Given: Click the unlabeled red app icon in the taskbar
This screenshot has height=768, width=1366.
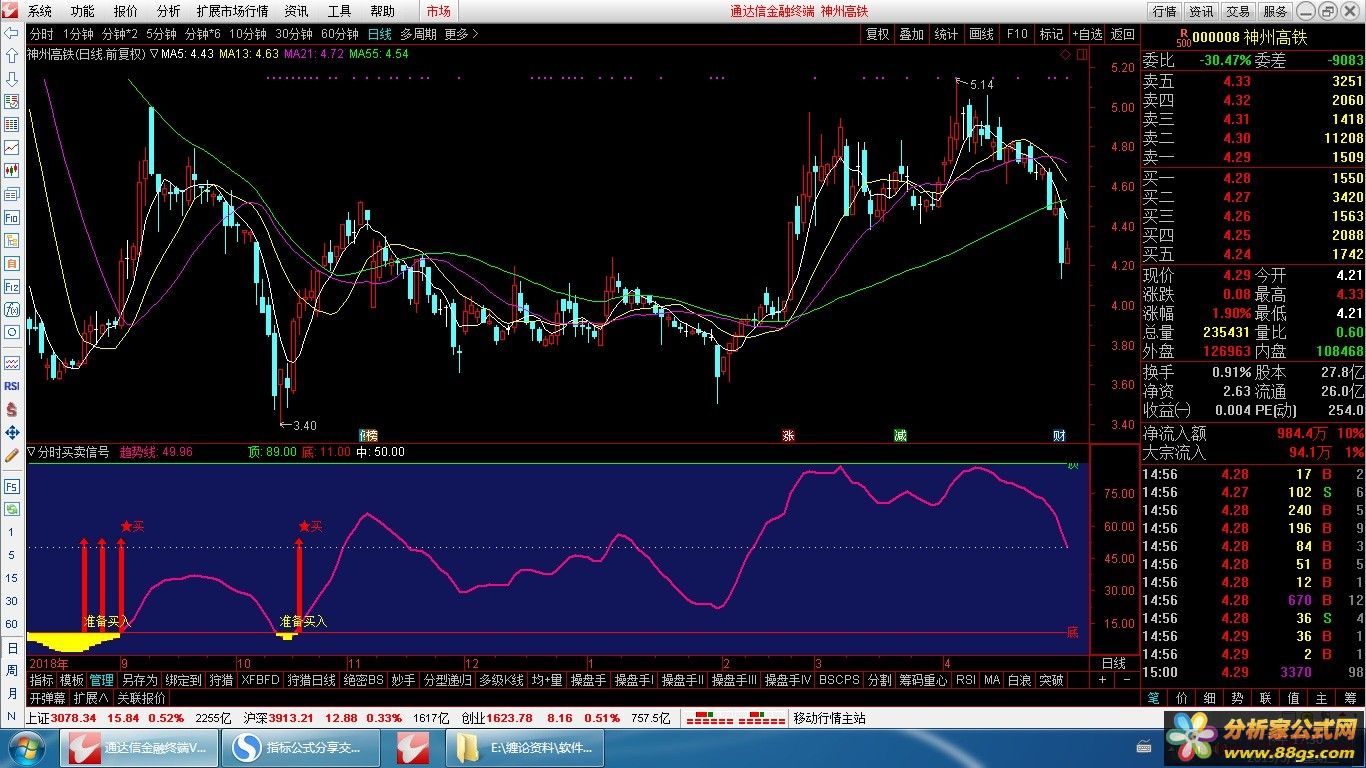Looking at the screenshot, I should pos(413,747).
